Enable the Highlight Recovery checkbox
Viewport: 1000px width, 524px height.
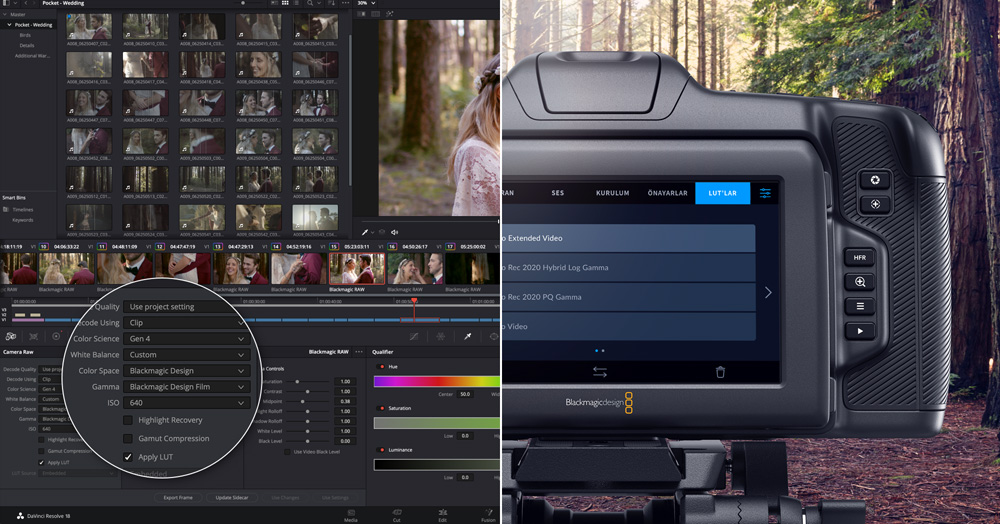[128, 420]
